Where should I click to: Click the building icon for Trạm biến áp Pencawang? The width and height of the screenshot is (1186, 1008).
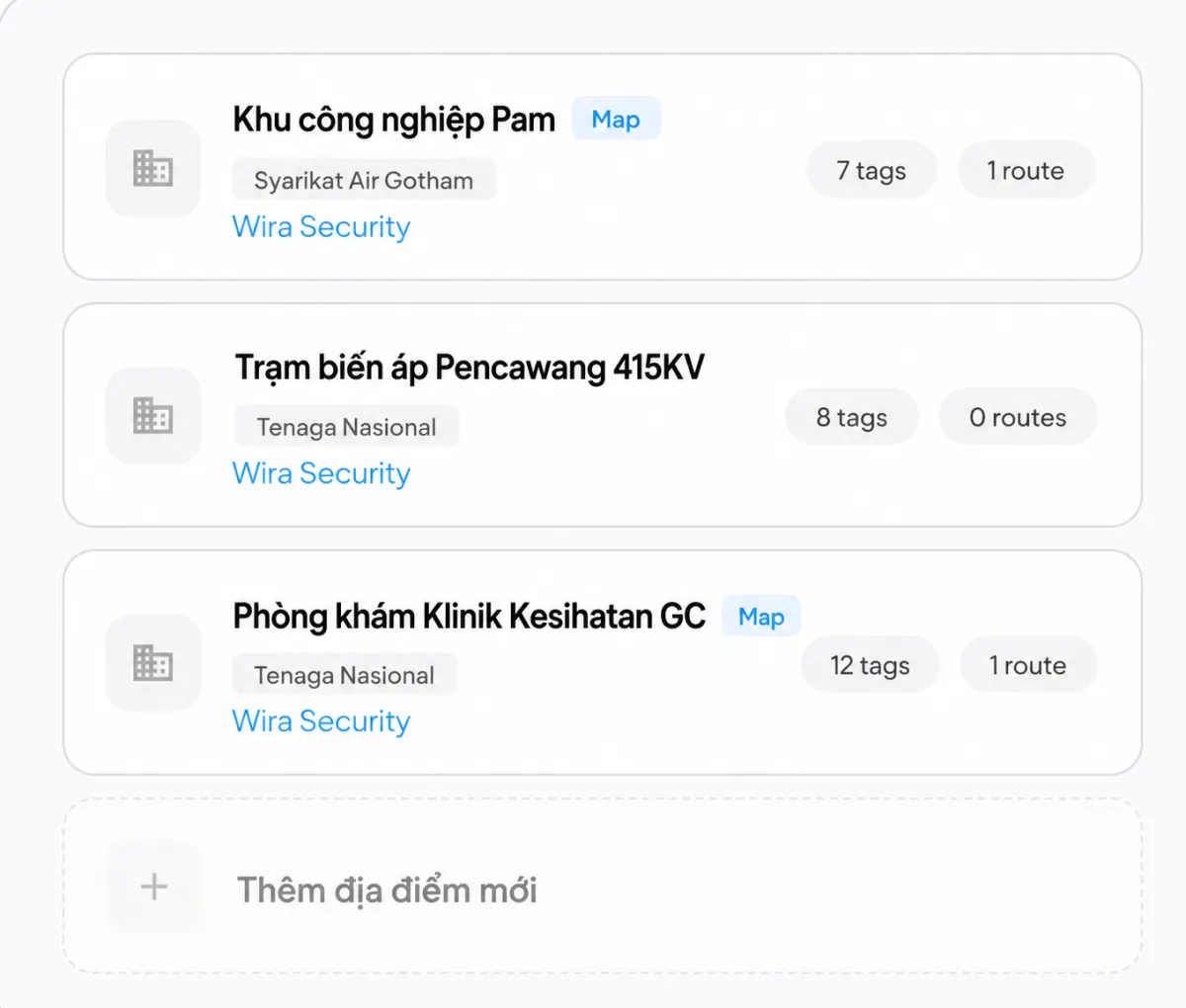[x=153, y=415]
